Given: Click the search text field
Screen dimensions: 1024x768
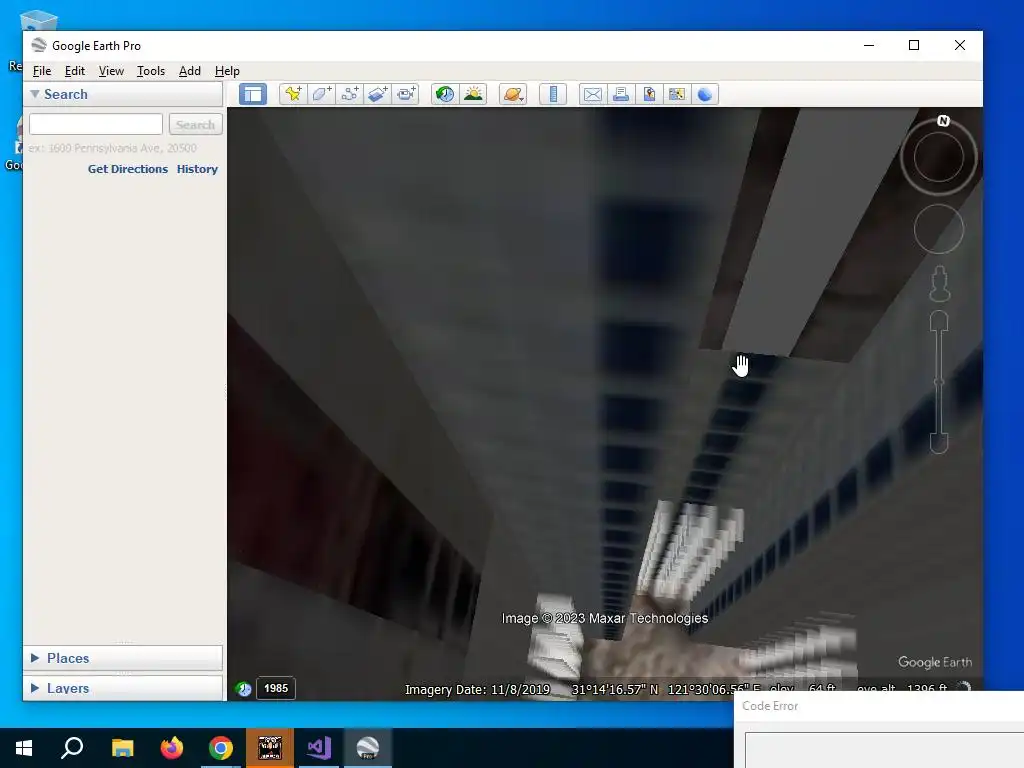Looking at the screenshot, I should tap(96, 124).
